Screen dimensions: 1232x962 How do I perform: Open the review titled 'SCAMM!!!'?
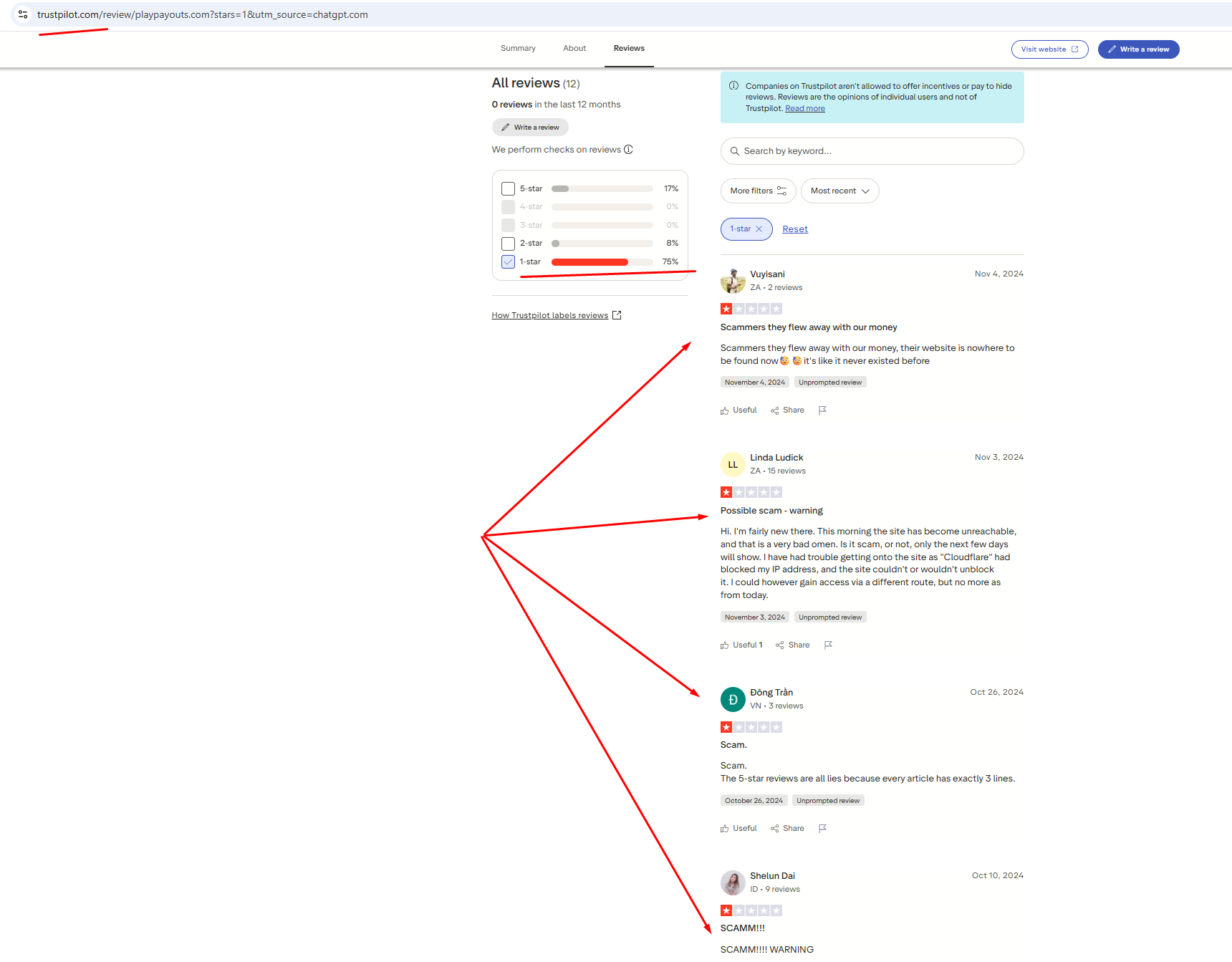[743, 928]
